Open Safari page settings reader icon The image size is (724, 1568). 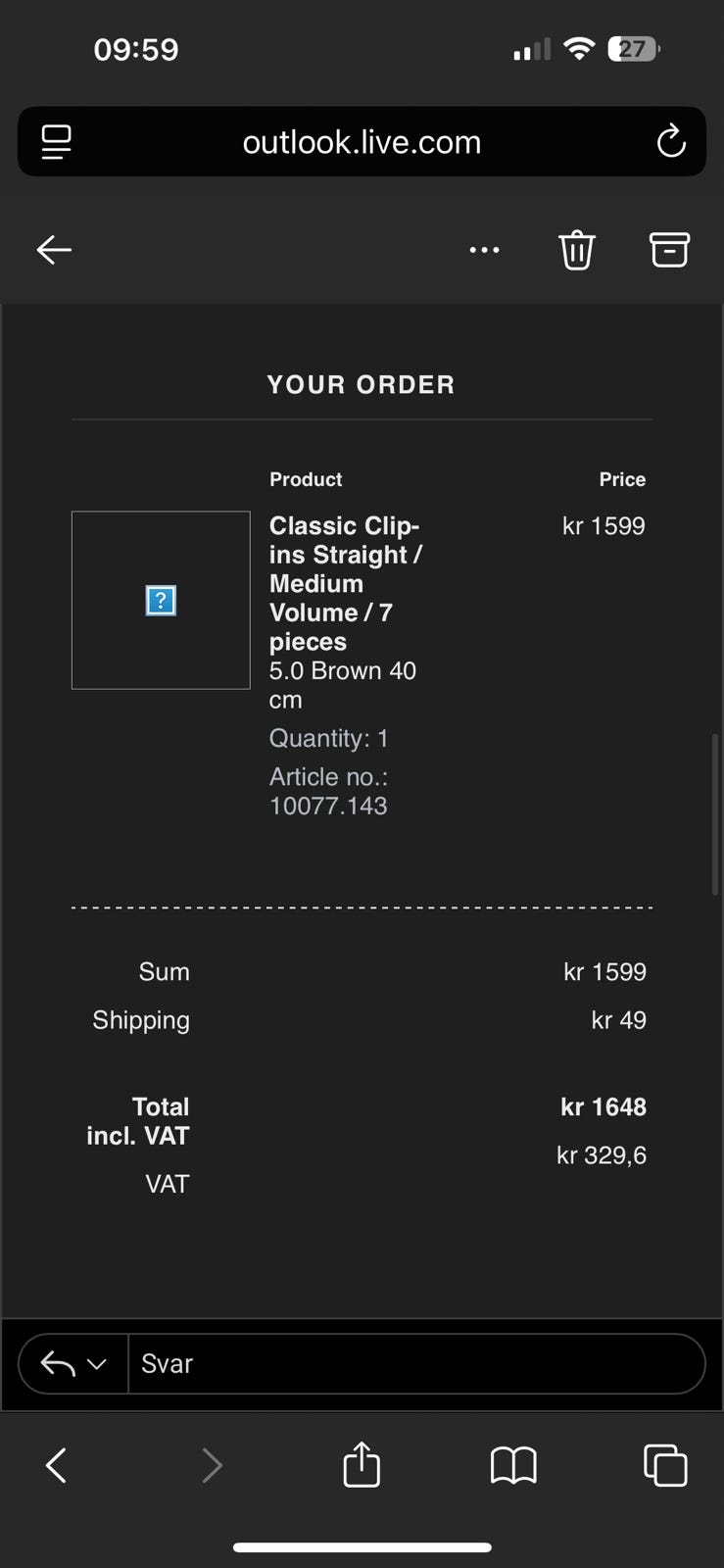click(x=56, y=142)
